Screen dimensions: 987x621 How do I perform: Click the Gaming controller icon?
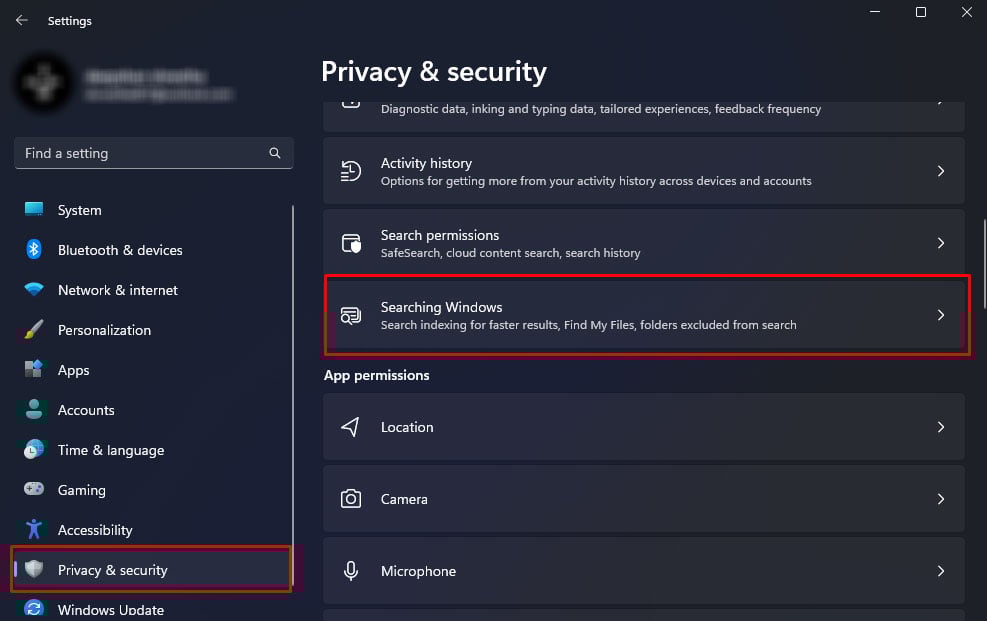click(x=34, y=490)
